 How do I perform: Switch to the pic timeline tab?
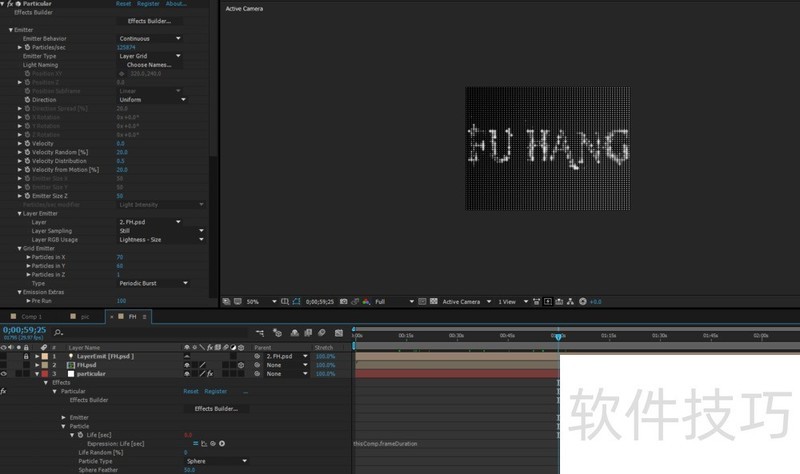pyautogui.click(x=85, y=316)
